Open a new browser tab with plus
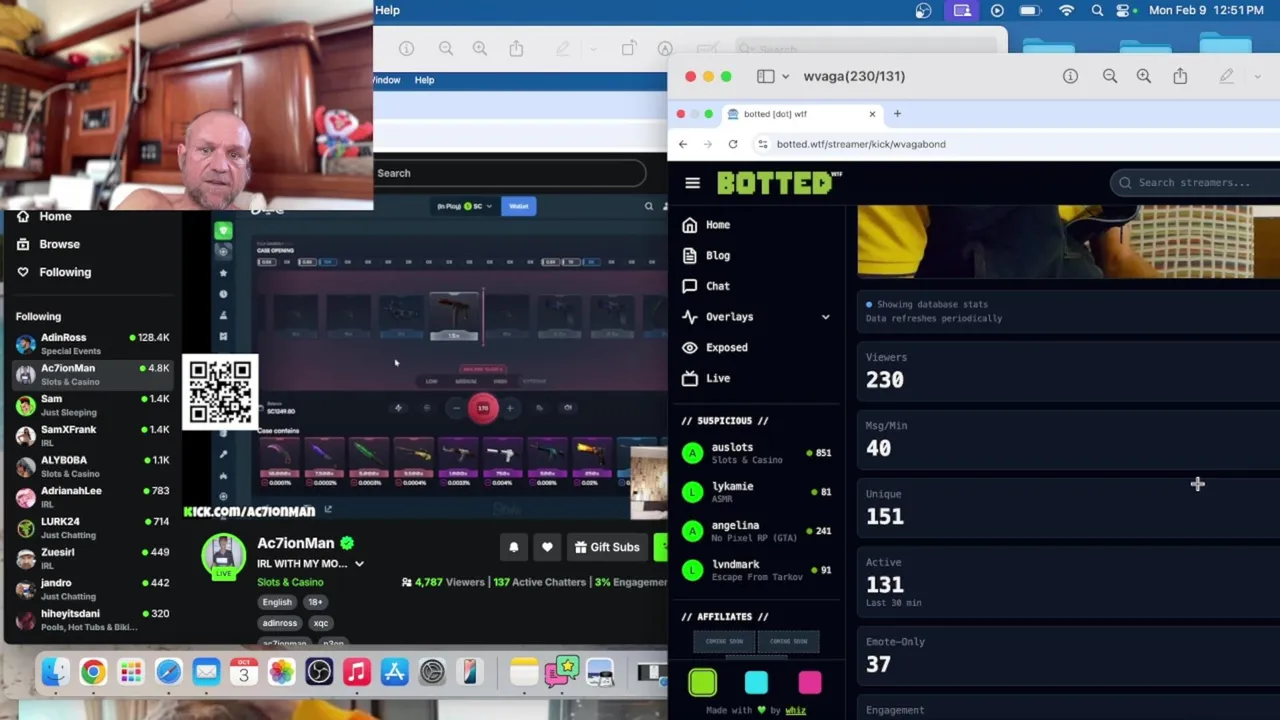The height and width of the screenshot is (720, 1280). 897,114
